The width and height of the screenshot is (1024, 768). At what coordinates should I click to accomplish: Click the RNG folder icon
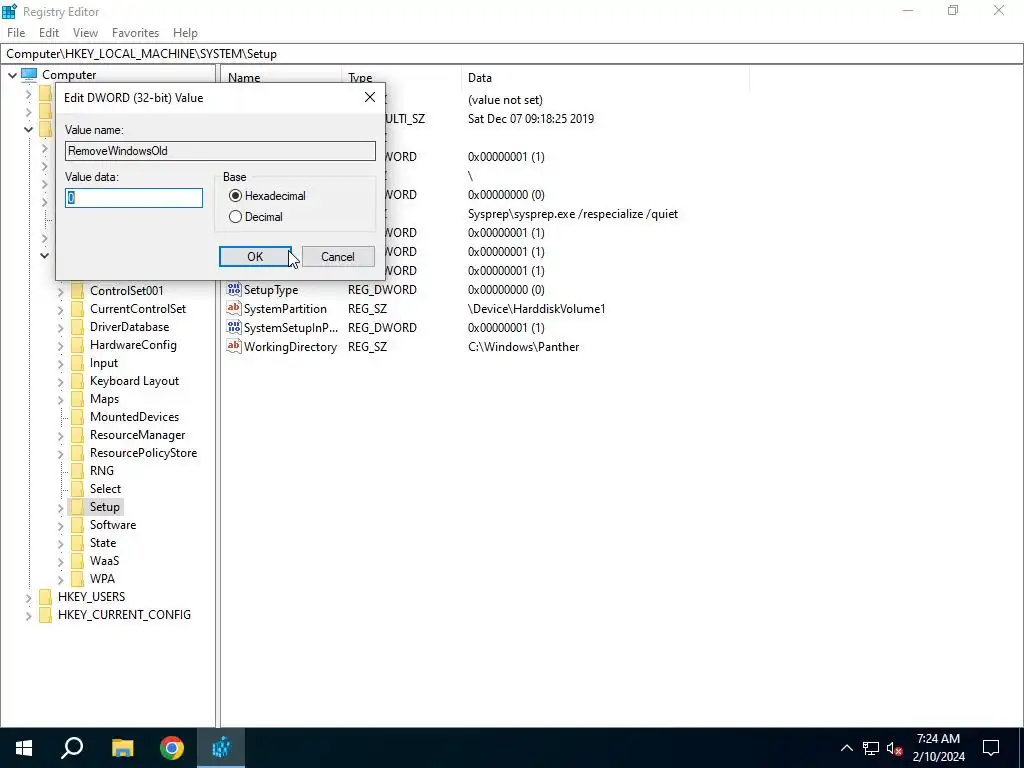77,471
